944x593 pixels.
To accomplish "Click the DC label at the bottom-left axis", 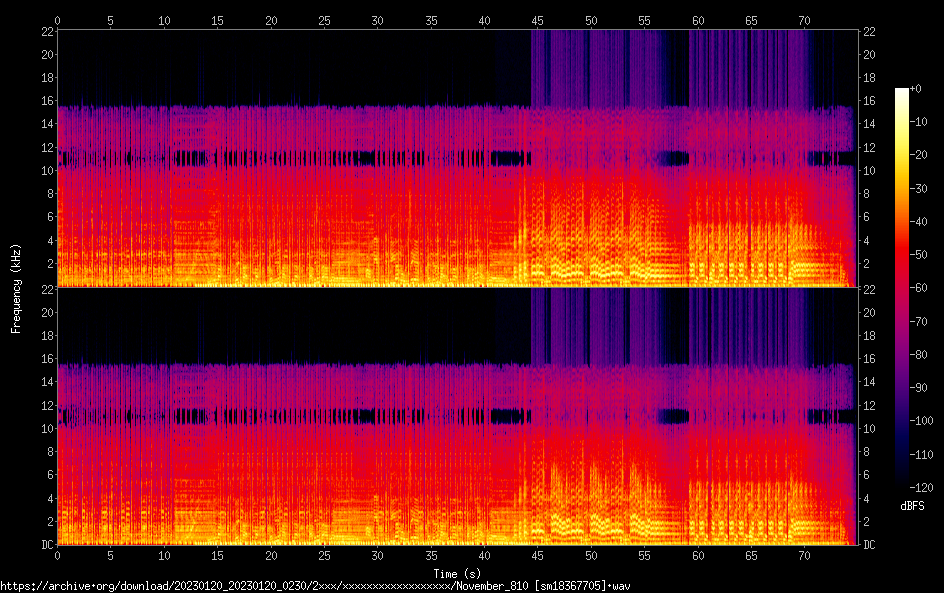I will [x=44, y=545].
